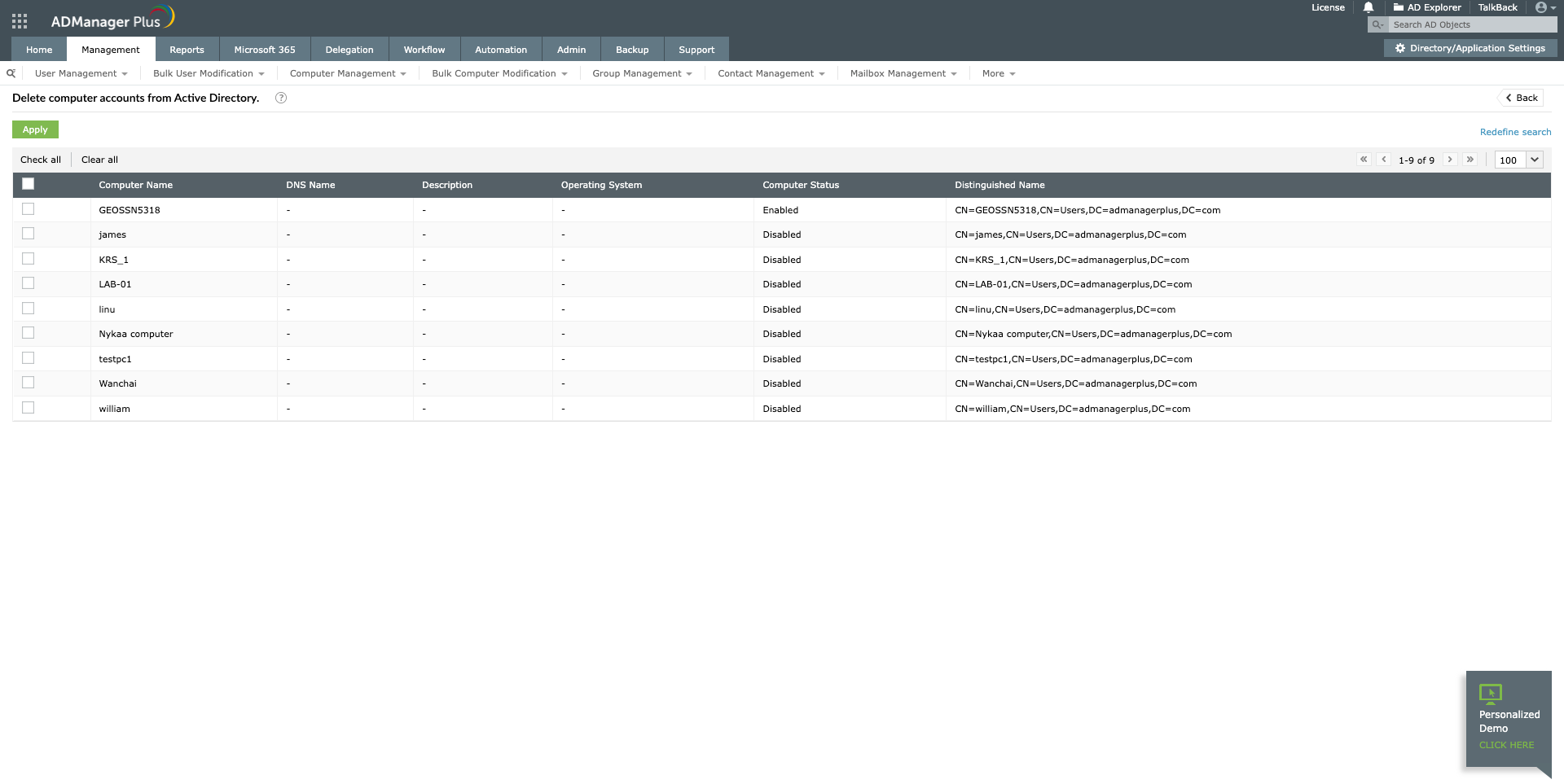
Task: Click the Computer Status column header
Action: [x=801, y=185]
